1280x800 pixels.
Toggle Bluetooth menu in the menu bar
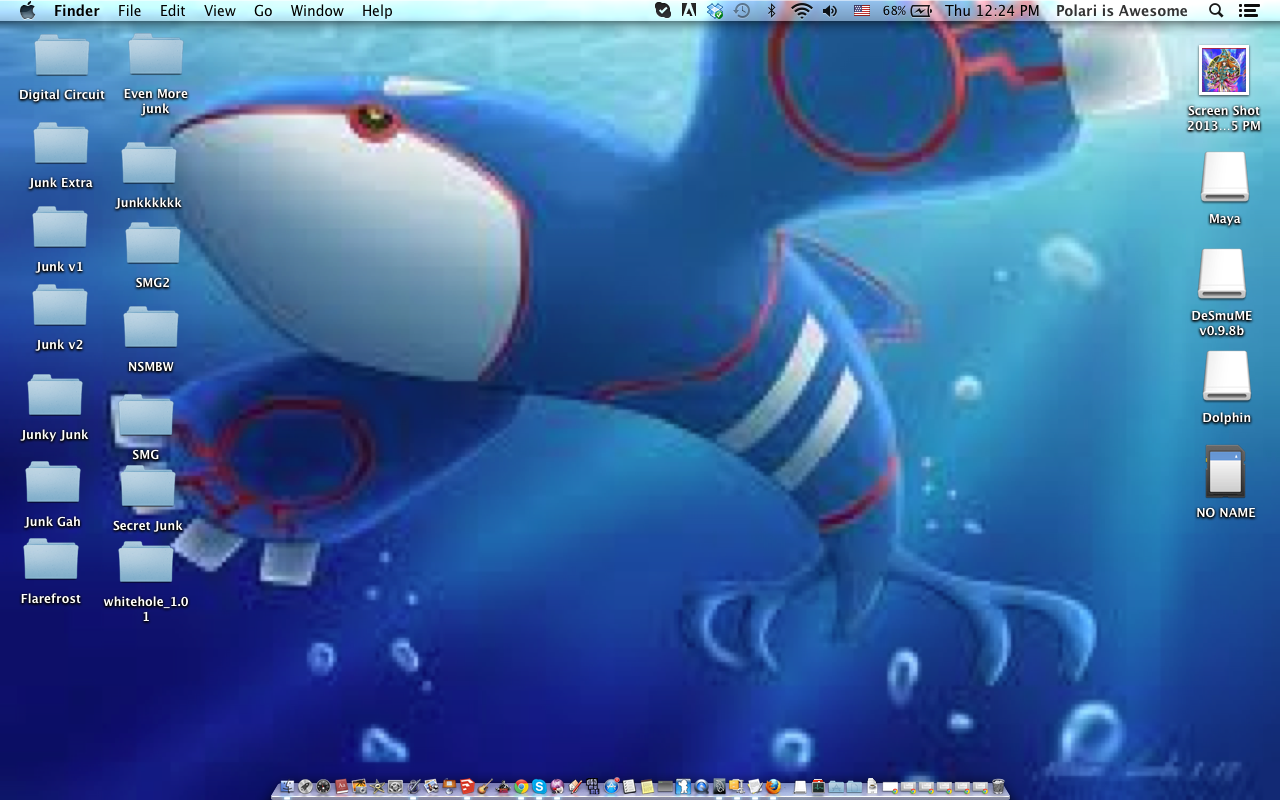[771, 11]
